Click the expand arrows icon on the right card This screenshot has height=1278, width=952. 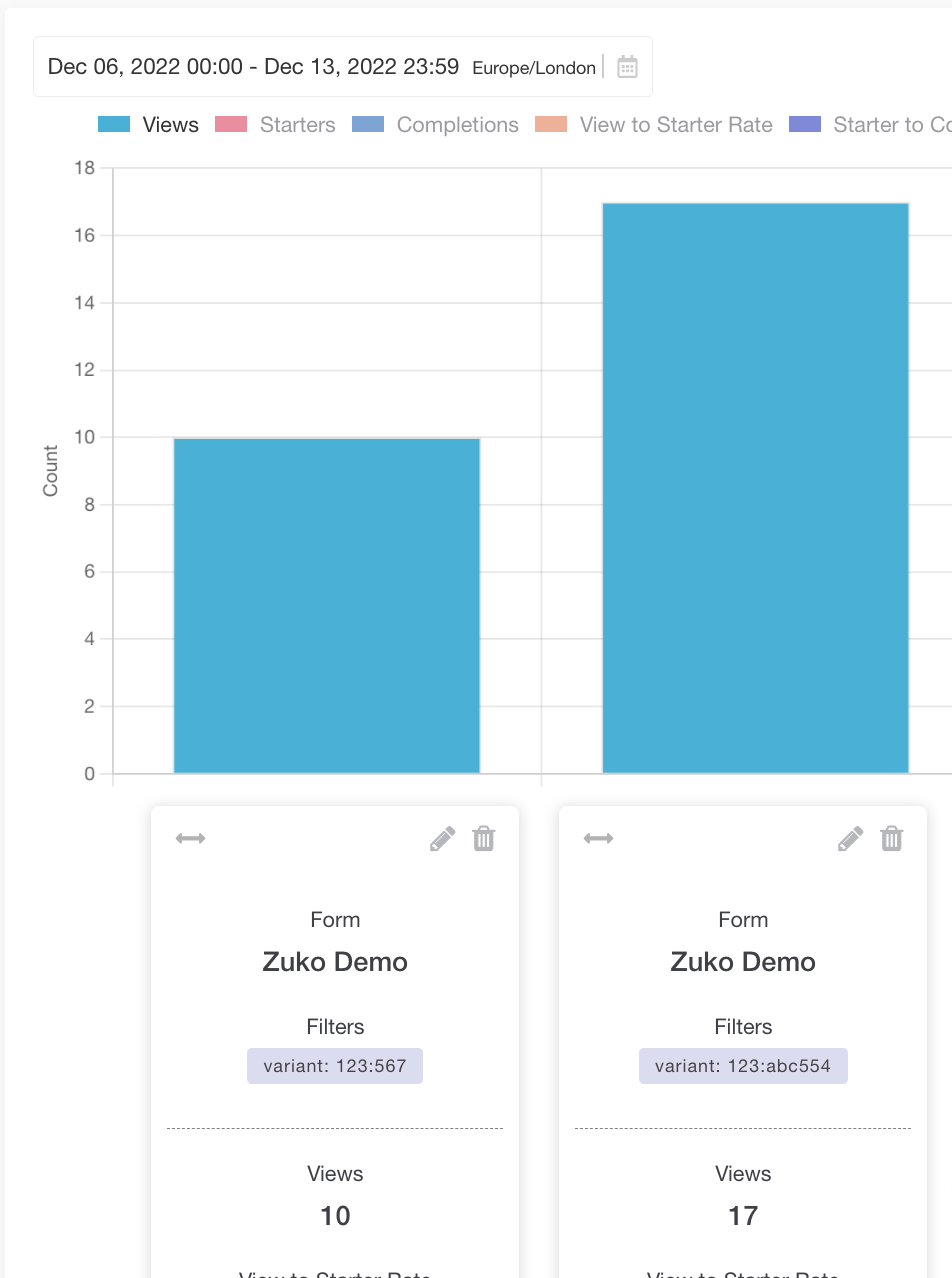click(598, 838)
